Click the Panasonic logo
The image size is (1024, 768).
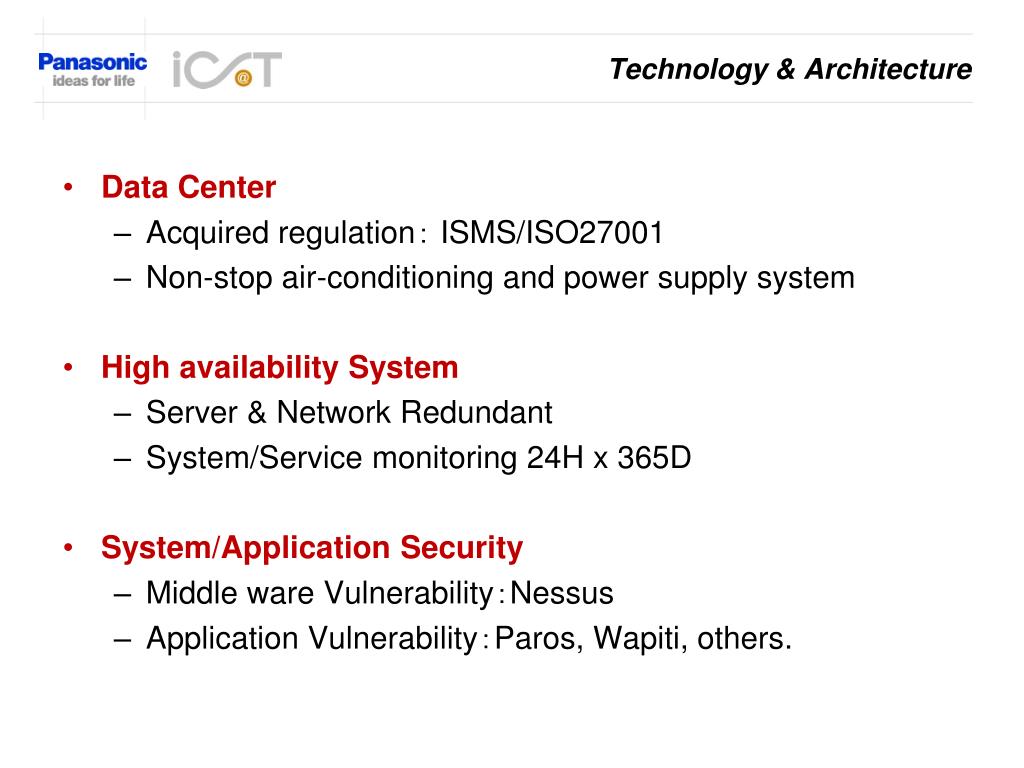click(93, 70)
